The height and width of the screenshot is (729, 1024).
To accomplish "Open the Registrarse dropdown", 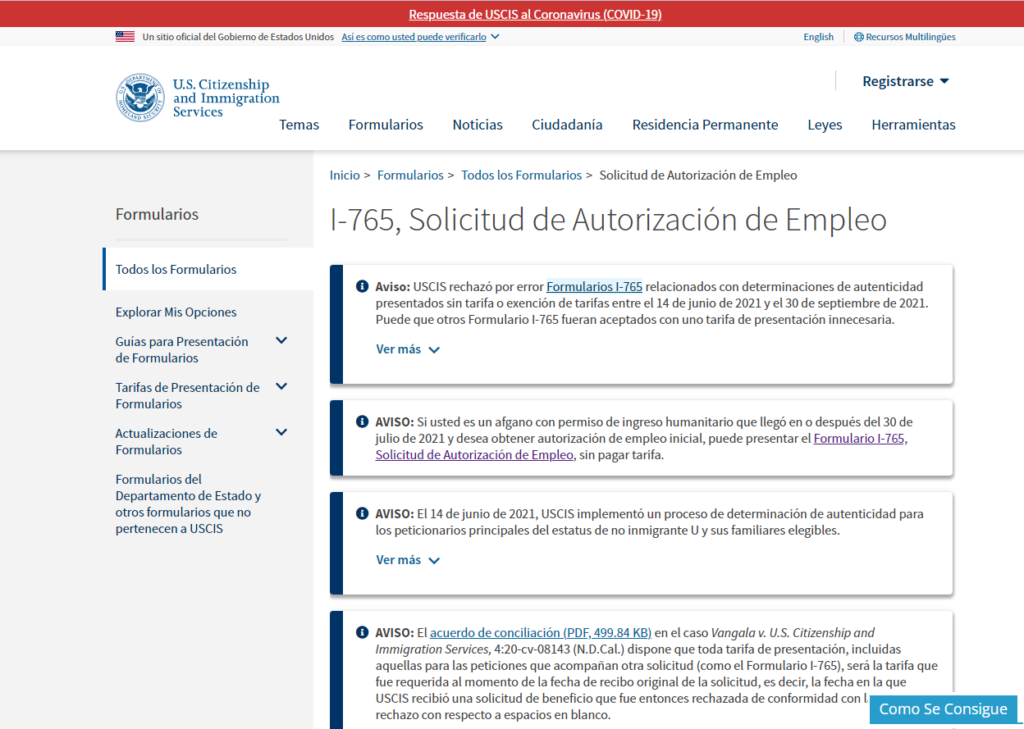I will (905, 81).
